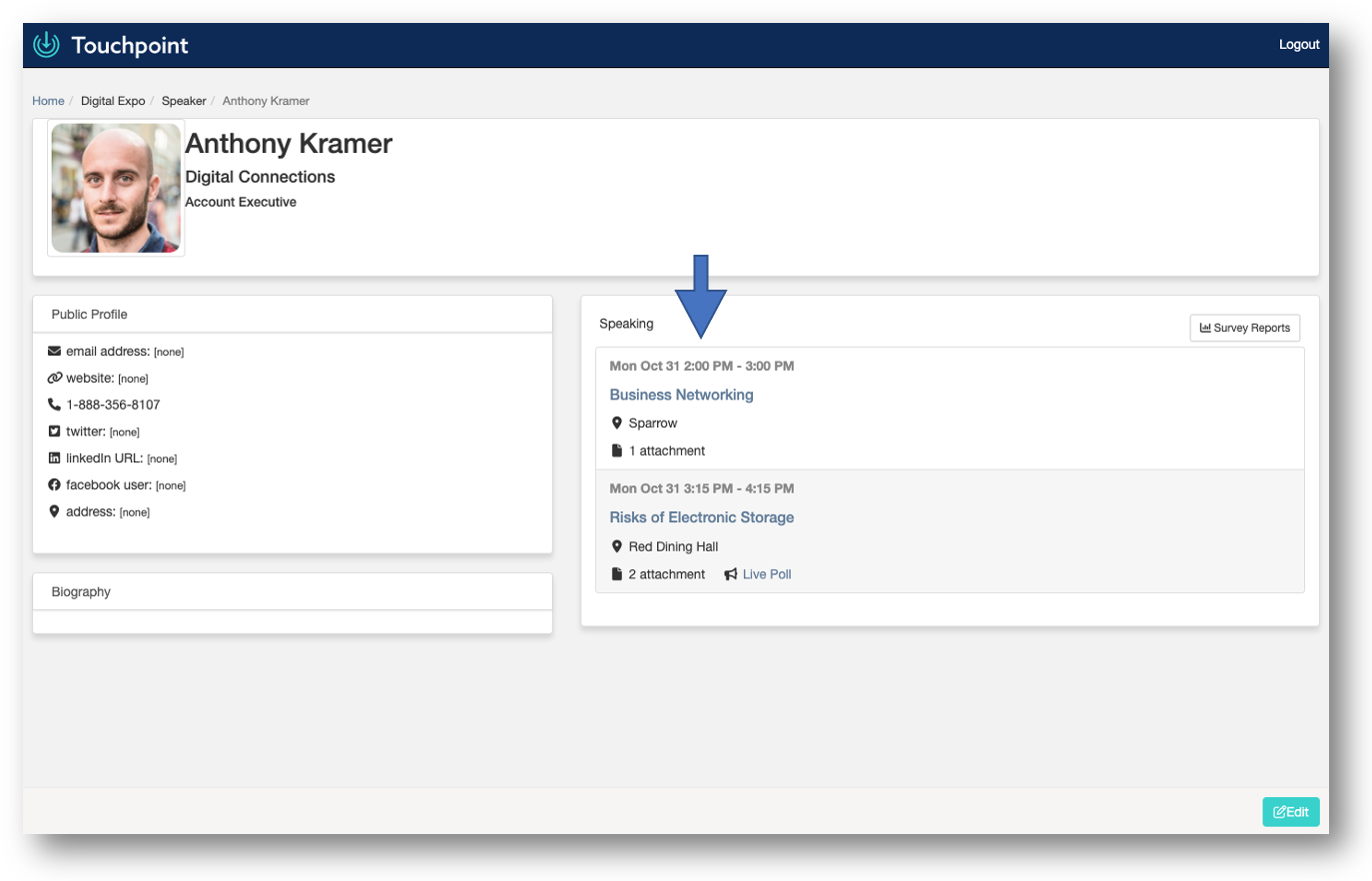Click the file icon beside 2 attachment

click(x=617, y=574)
